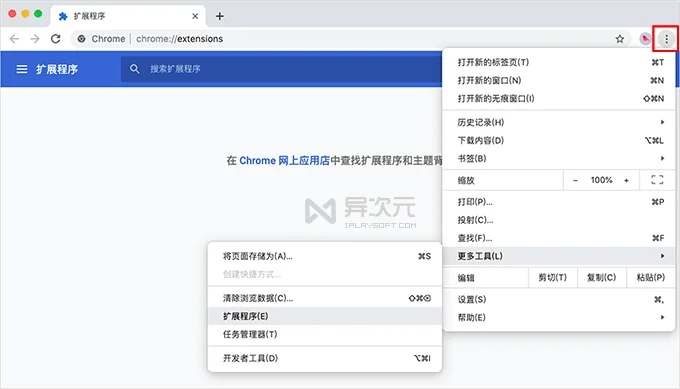Expand the 书签(B) submenu
The width and height of the screenshot is (680, 389).
click(x=559, y=159)
